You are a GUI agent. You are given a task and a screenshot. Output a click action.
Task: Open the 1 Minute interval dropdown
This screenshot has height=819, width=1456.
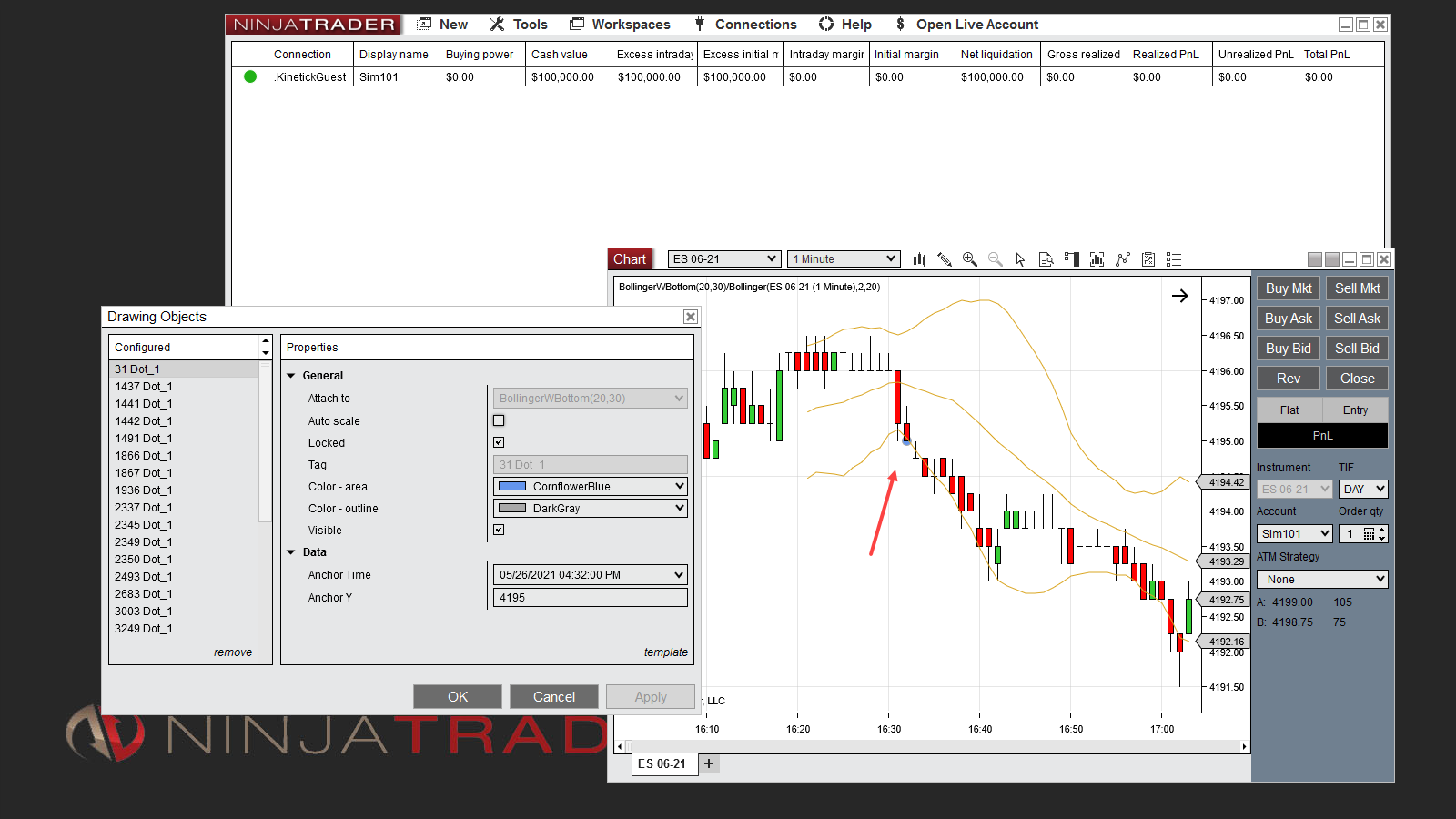pyautogui.click(x=844, y=259)
